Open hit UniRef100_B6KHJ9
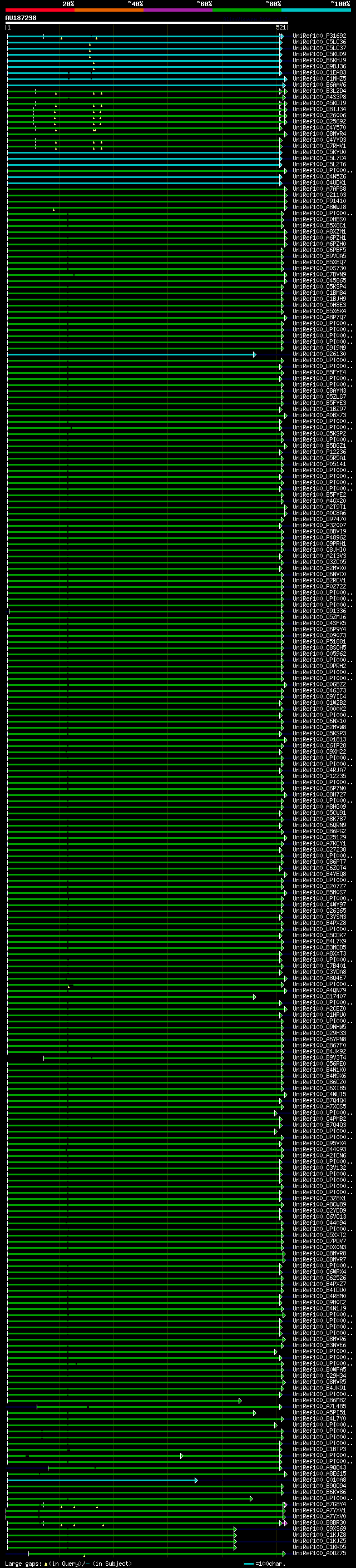 tap(319, 60)
